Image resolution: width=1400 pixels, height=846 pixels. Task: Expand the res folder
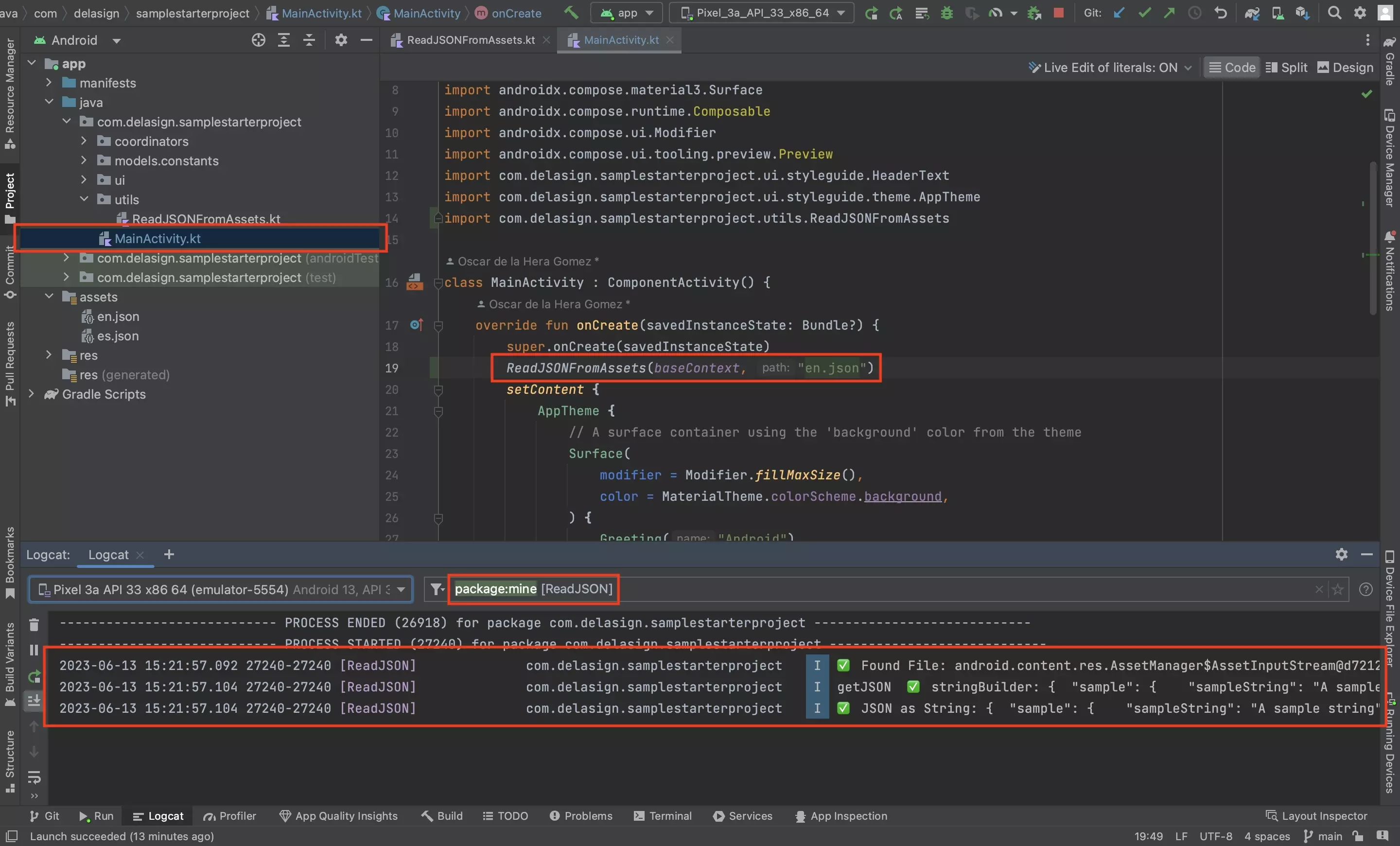49,355
